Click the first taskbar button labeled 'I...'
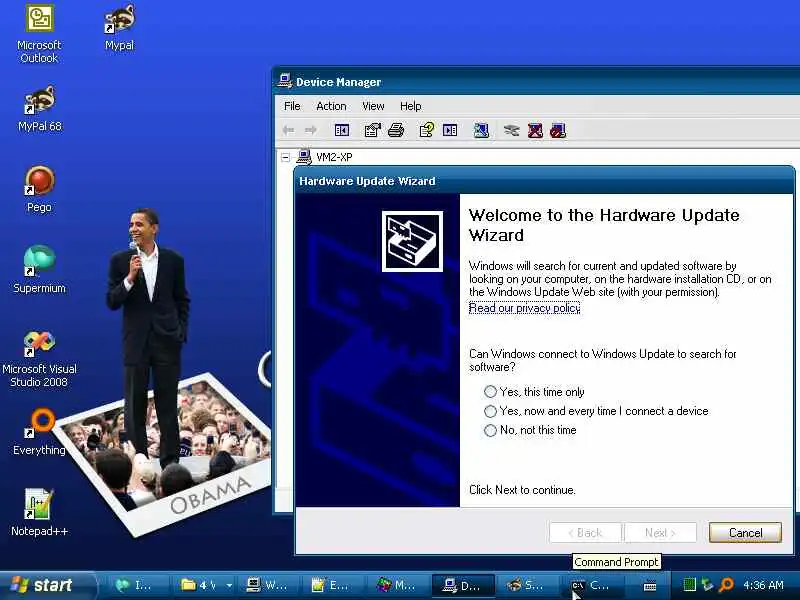Image resolution: width=800 pixels, height=600 pixels. click(x=137, y=585)
